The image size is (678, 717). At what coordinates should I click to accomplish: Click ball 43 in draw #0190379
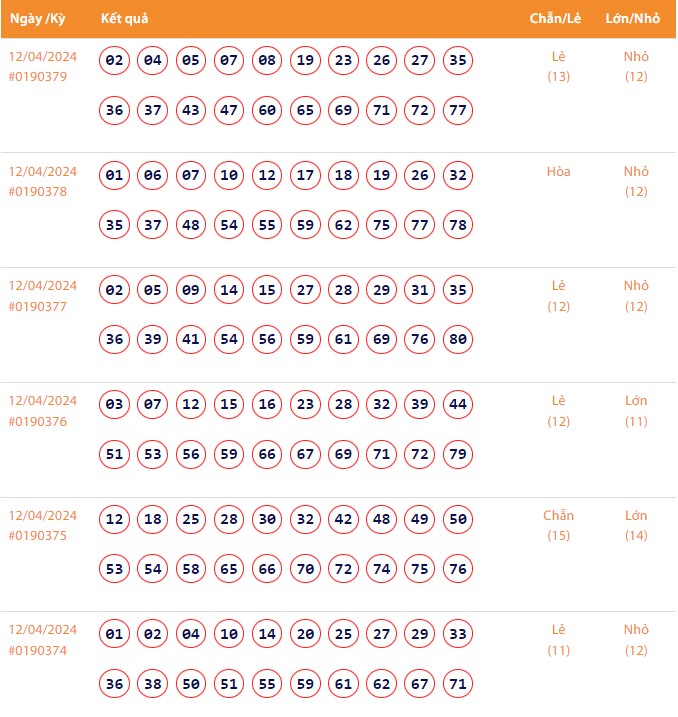[191, 110]
